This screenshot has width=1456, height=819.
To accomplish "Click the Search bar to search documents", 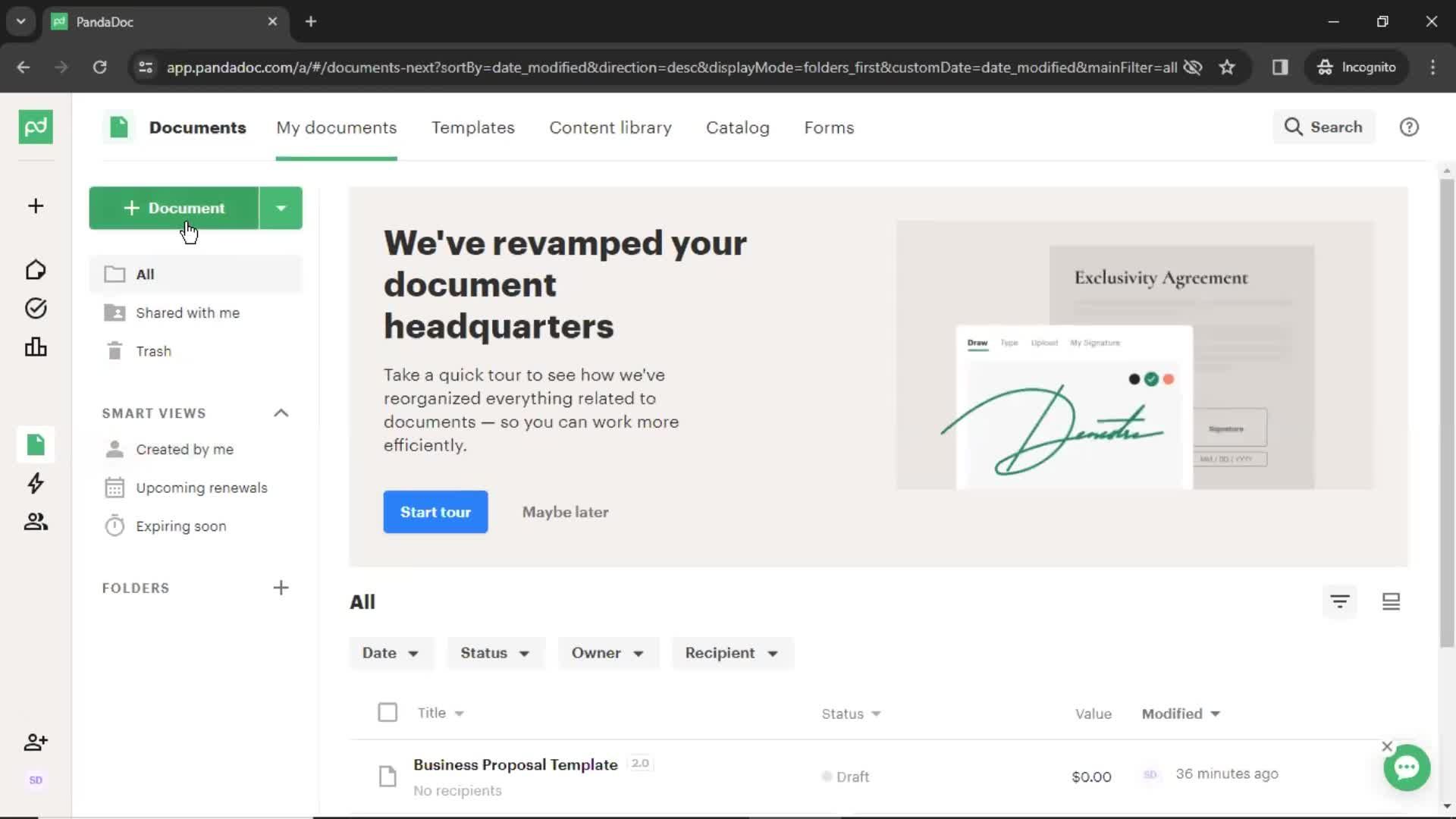I will click(1323, 127).
